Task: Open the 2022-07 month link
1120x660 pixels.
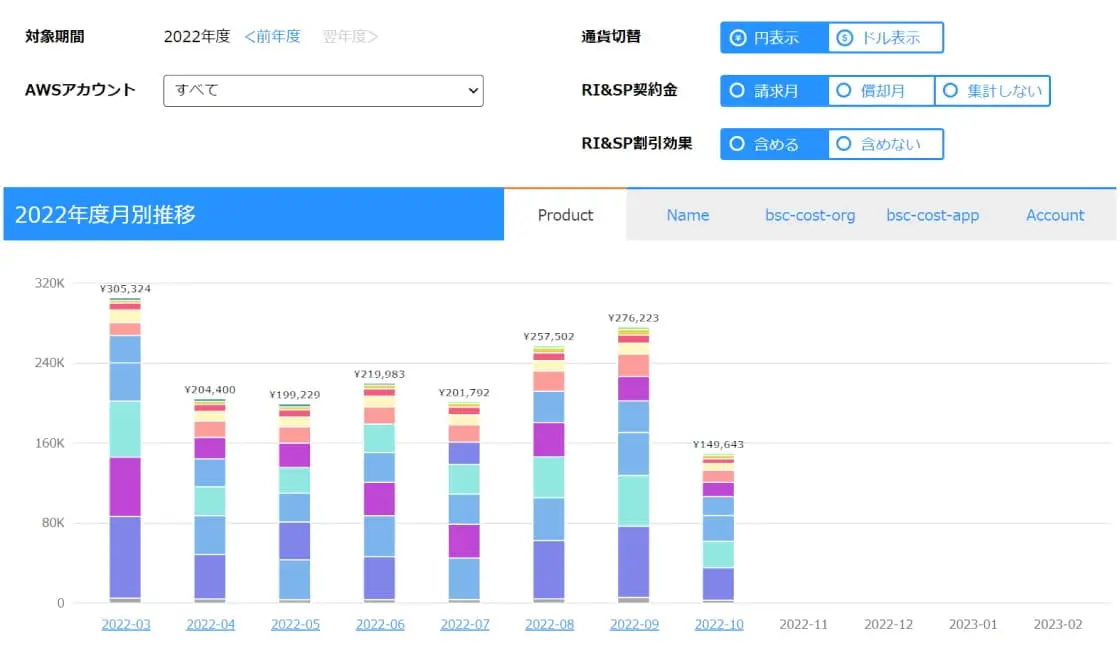Action: [x=465, y=624]
